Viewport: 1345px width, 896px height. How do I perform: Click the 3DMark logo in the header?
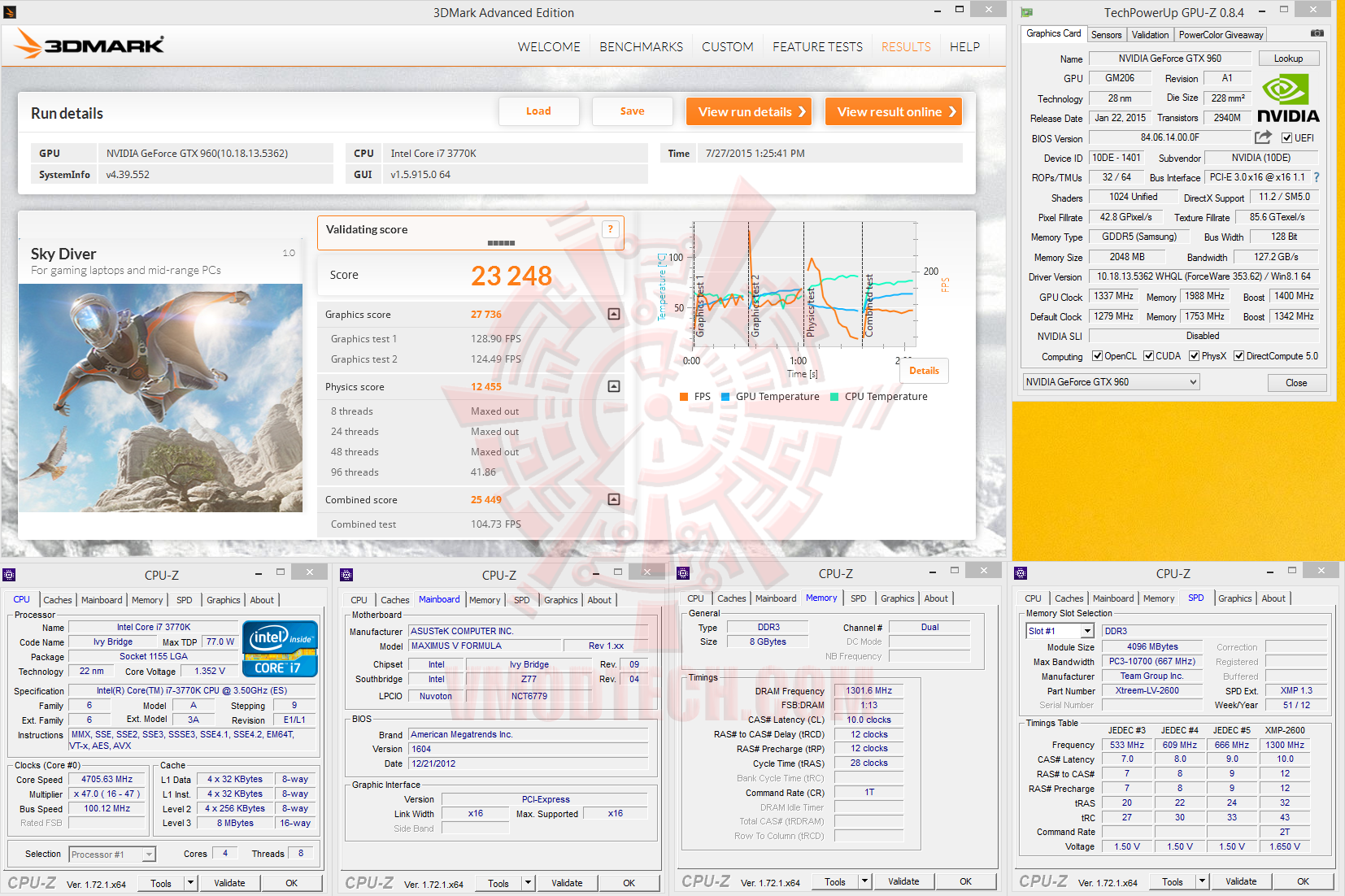(89, 44)
